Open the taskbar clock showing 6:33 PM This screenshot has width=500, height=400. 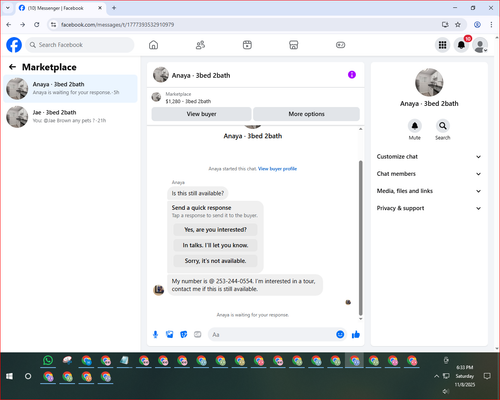[x=465, y=376]
